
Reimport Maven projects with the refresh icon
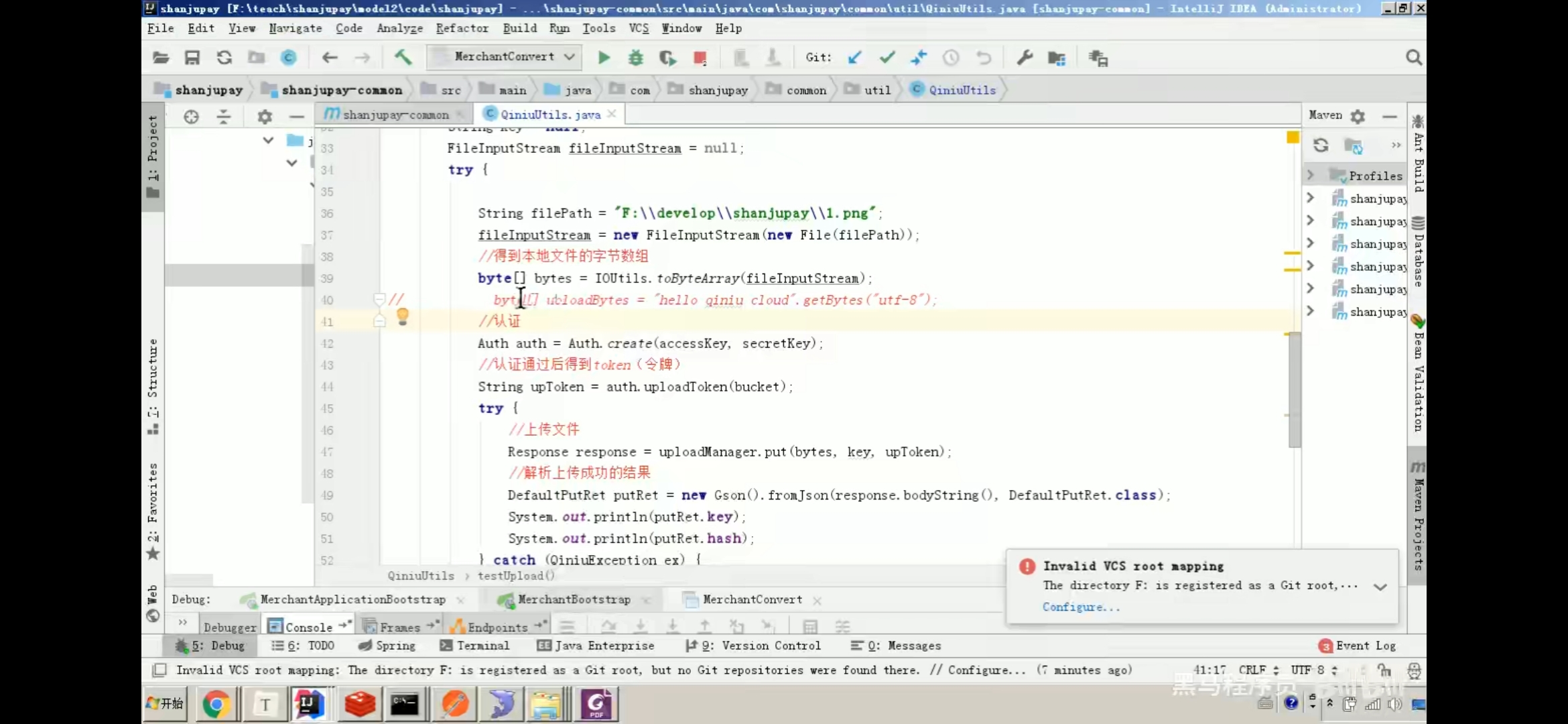1320,145
